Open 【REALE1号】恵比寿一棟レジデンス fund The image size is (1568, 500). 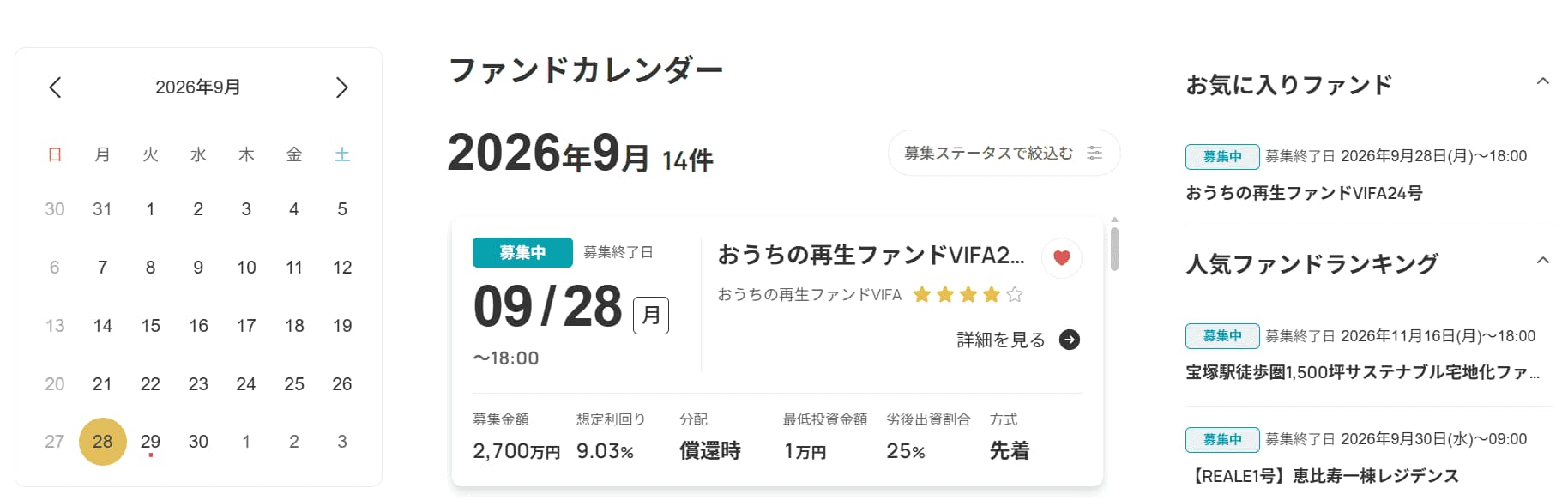(1322, 476)
